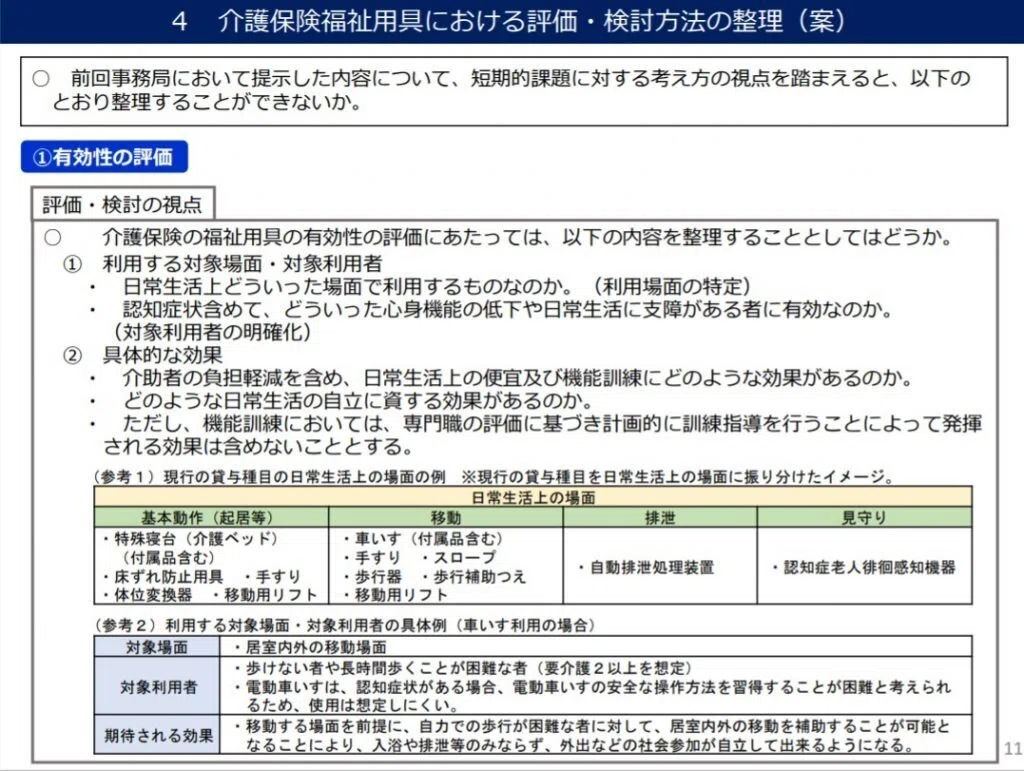1024x771 pixels.
Task: Click the green column header '移動'
Action: (x=445, y=518)
